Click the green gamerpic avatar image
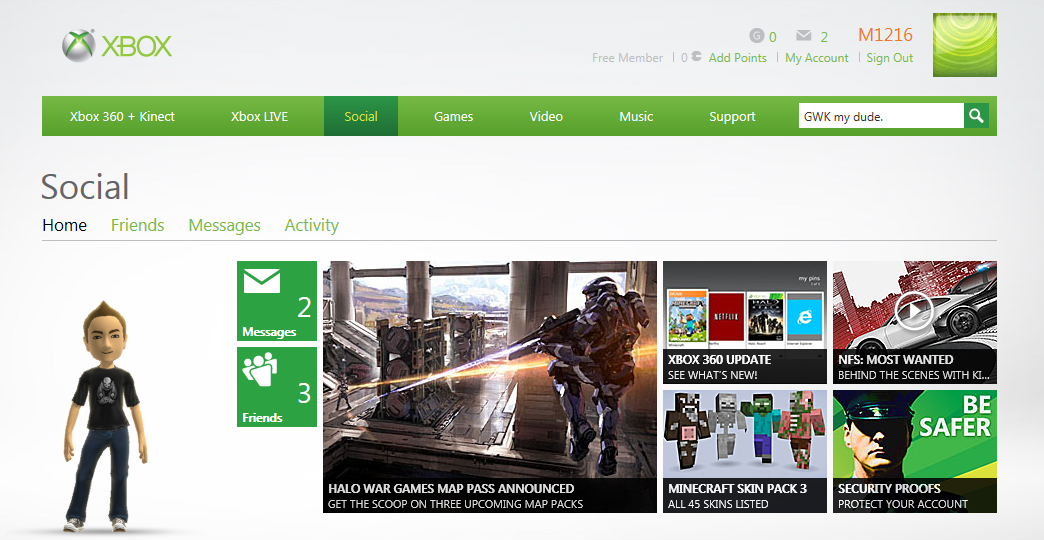The height and width of the screenshot is (540, 1044). [x=965, y=45]
